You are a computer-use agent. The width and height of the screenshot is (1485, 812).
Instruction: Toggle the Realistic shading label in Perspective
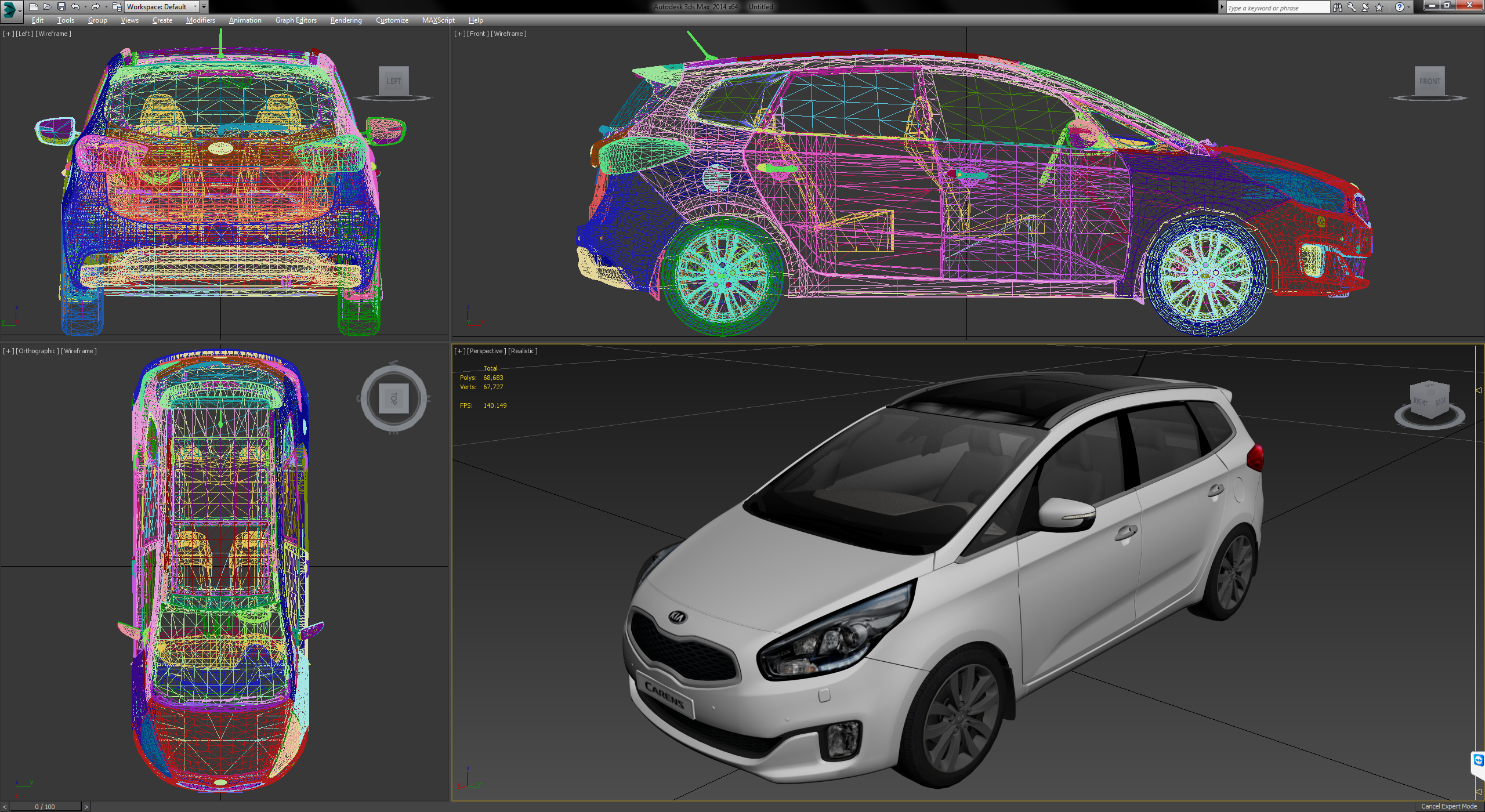coord(523,351)
